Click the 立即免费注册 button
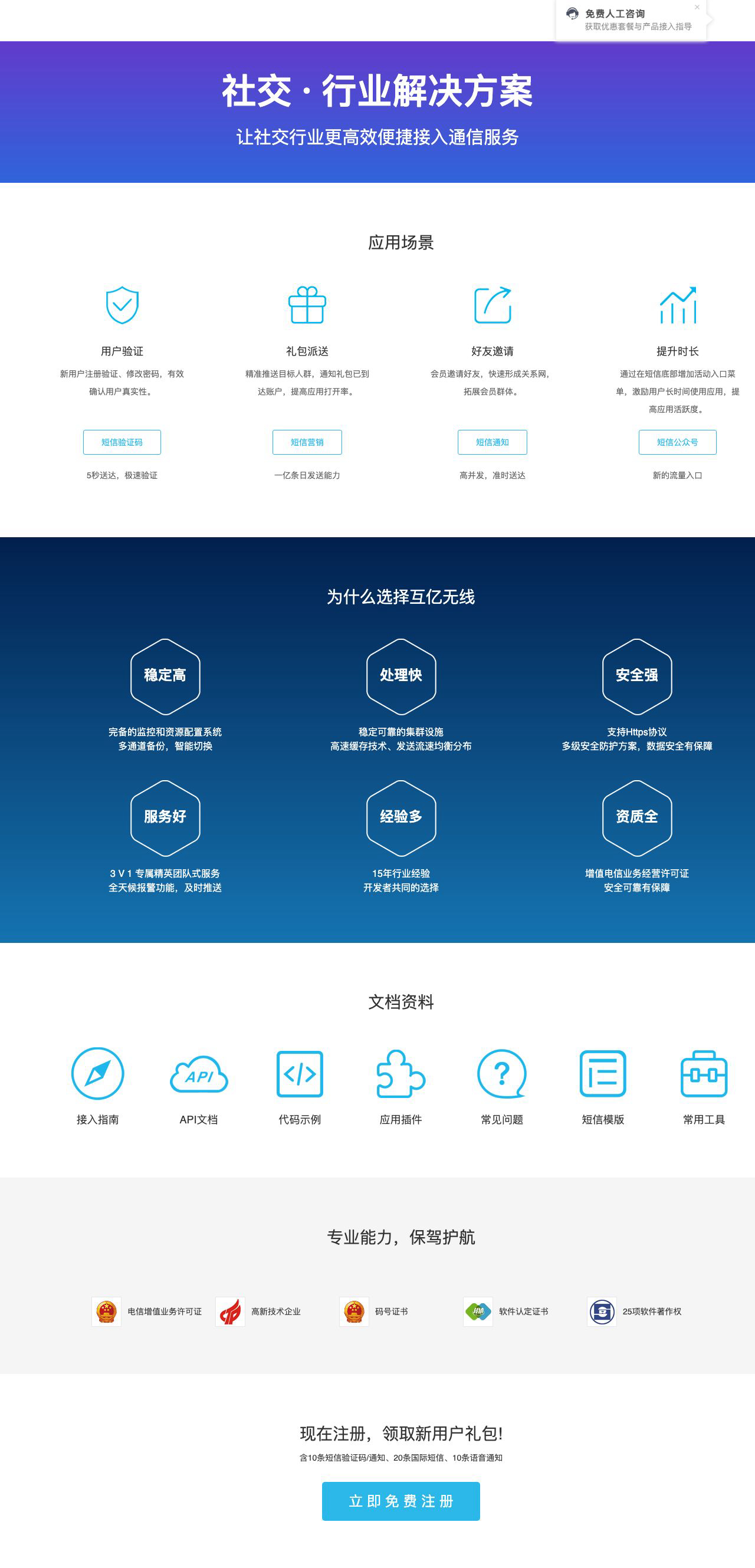This screenshot has width=755, height=1568. 401,1501
